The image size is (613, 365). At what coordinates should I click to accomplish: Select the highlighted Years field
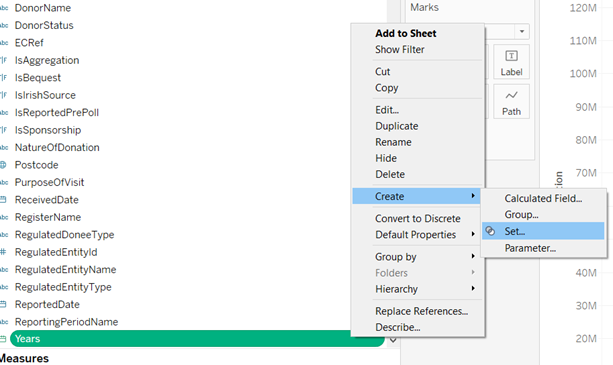click(197, 338)
